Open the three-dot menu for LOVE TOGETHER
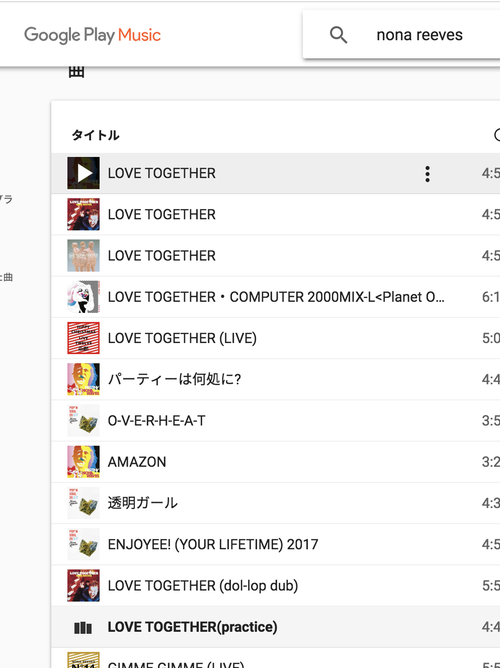The image size is (500, 668). [427, 174]
